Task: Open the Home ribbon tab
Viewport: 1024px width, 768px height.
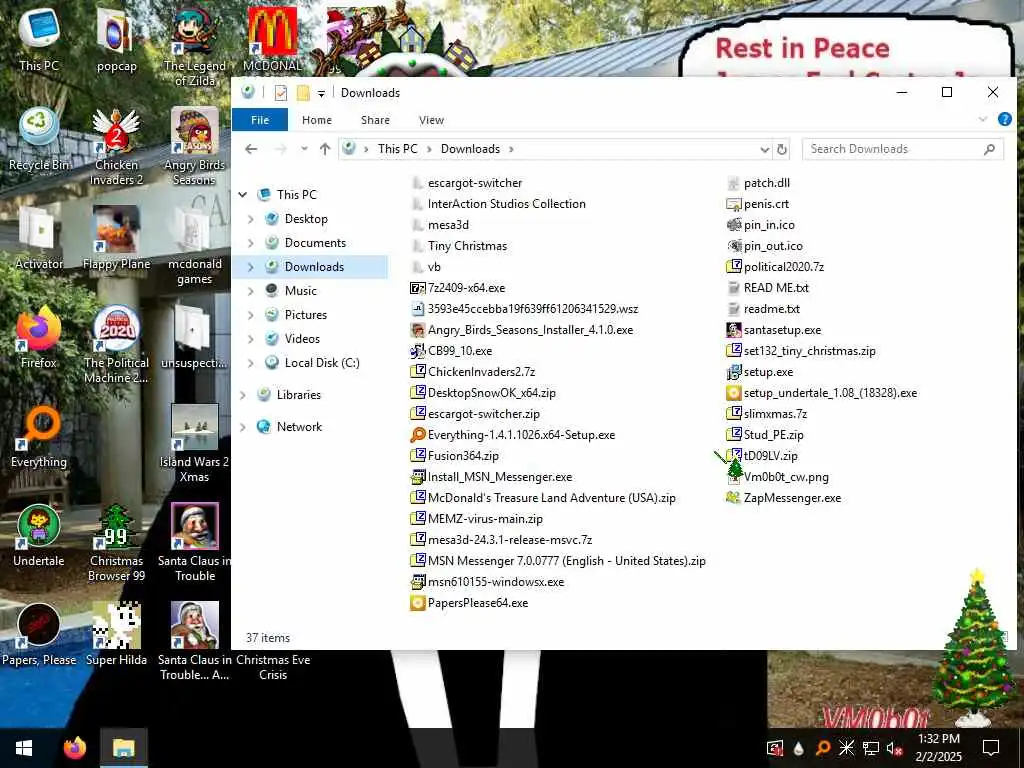Action: 317,120
